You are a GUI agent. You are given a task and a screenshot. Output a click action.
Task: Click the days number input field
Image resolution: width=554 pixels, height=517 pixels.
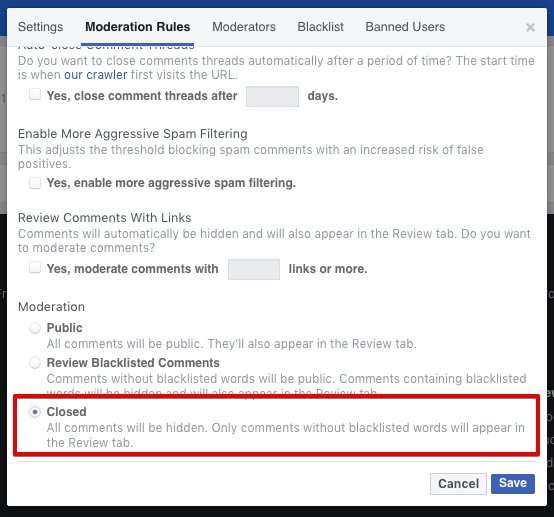(x=272, y=96)
